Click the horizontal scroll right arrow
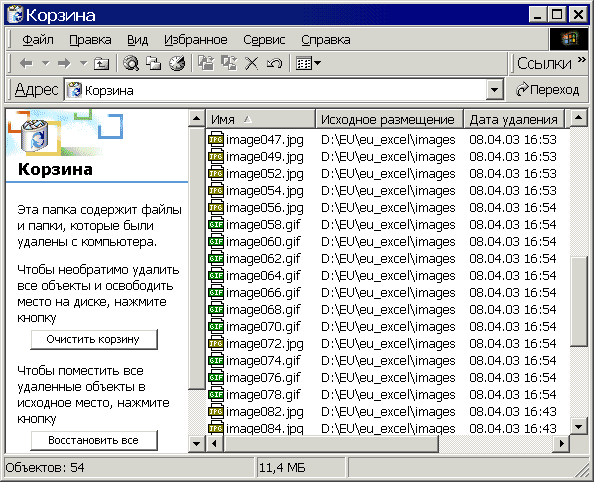The width and height of the screenshot is (594, 482). [x=561, y=443]
